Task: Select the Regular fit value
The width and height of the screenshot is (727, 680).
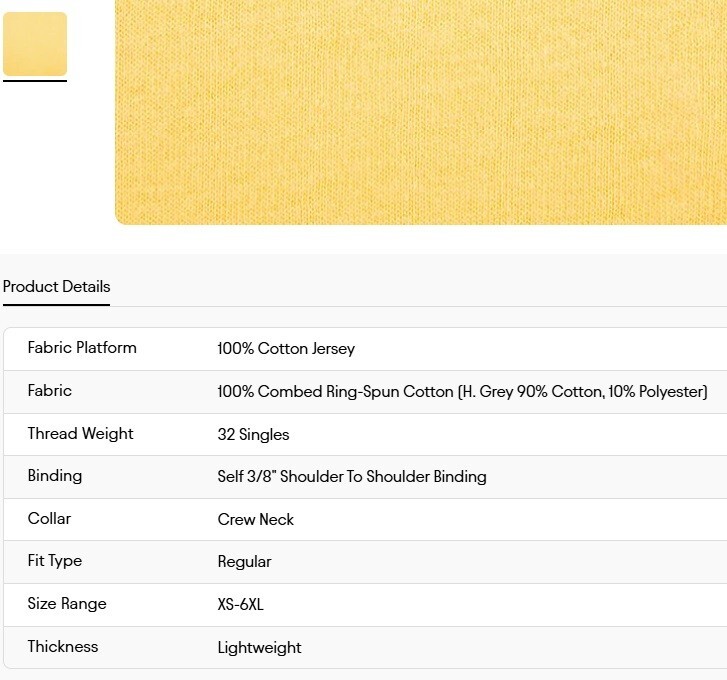Action: pos(244,562)
